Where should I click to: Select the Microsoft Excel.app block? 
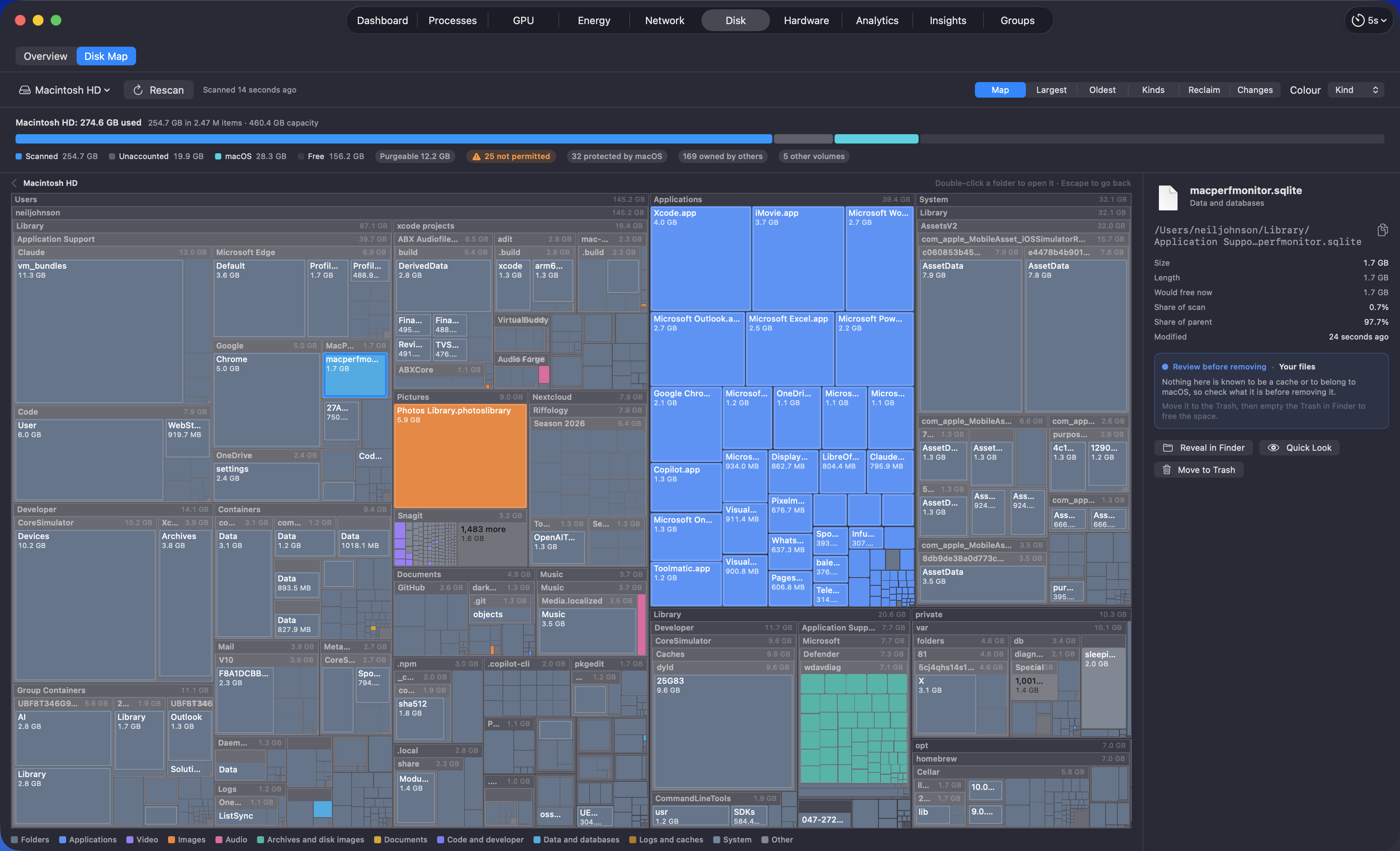tap(790, 349)
